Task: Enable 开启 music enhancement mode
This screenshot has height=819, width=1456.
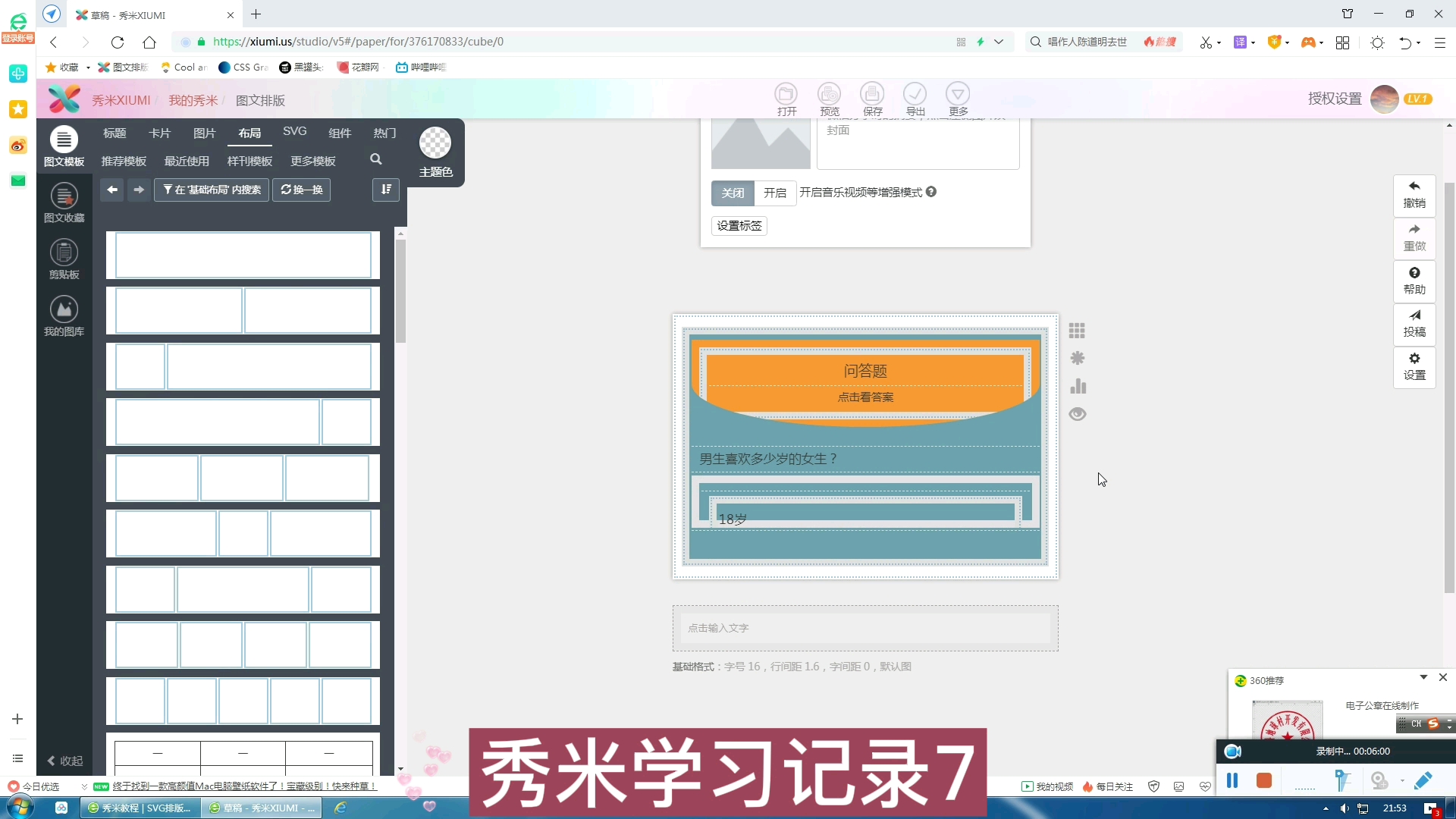Action: (x=774, y=192)
